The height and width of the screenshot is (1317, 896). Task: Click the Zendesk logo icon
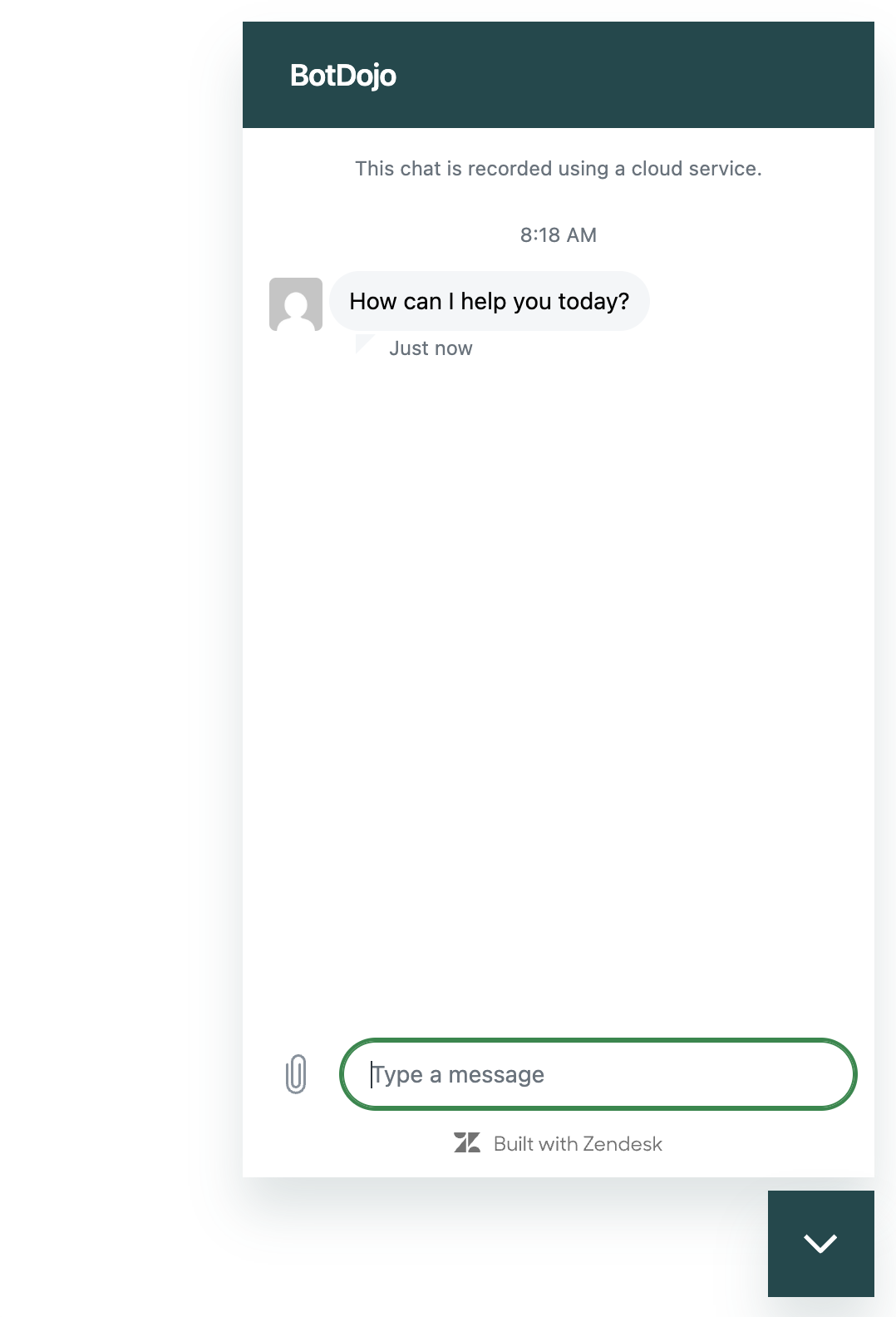467,1143
